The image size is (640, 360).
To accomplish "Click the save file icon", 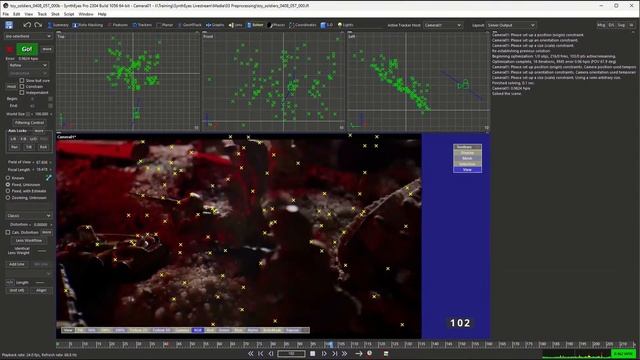I will point(9,25).
